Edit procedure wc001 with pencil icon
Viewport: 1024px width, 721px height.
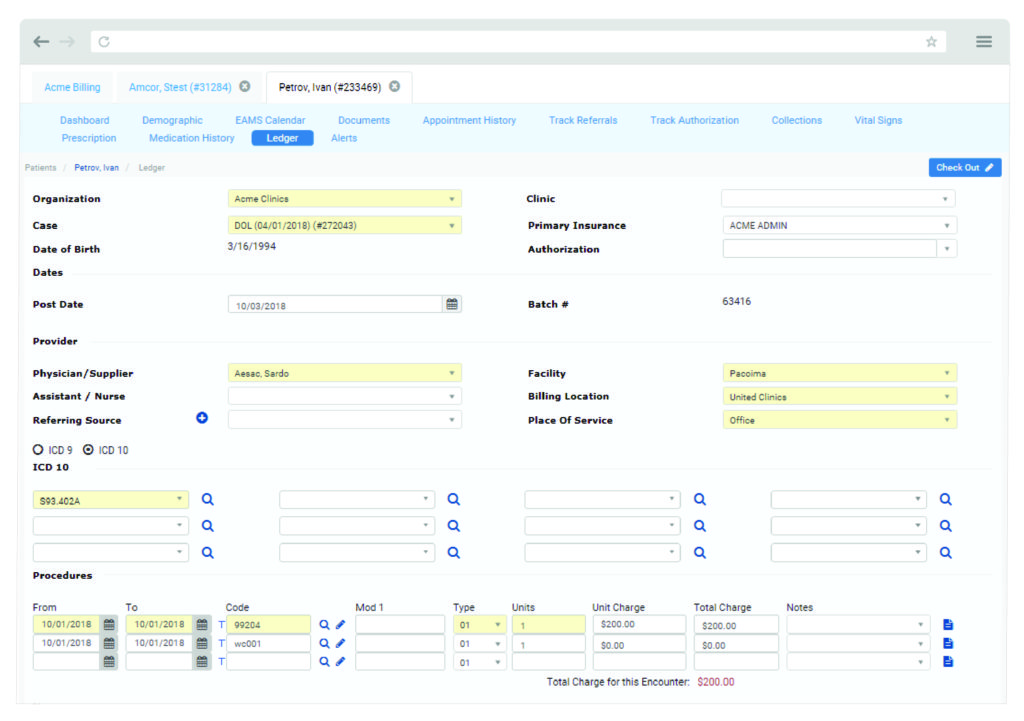[x=340, y=643]
